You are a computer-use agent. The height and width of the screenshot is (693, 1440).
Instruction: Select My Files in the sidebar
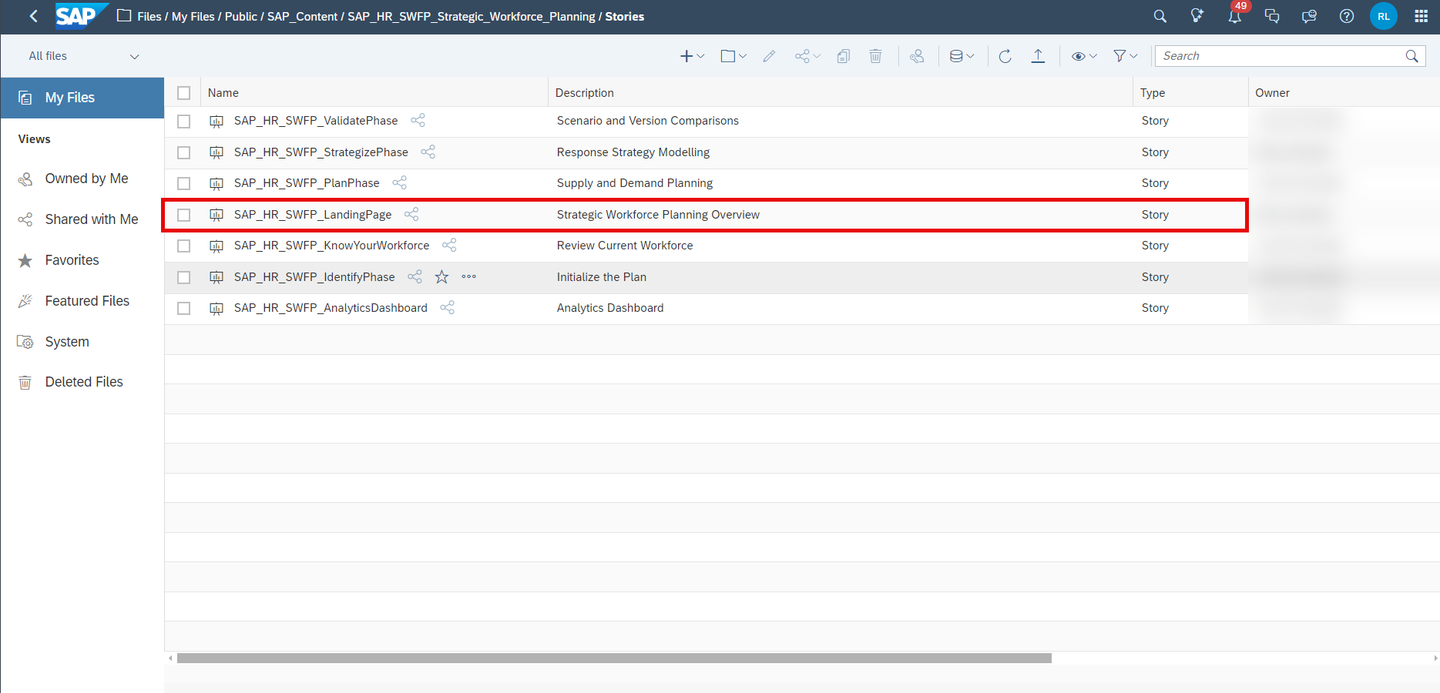pos(82,98)
